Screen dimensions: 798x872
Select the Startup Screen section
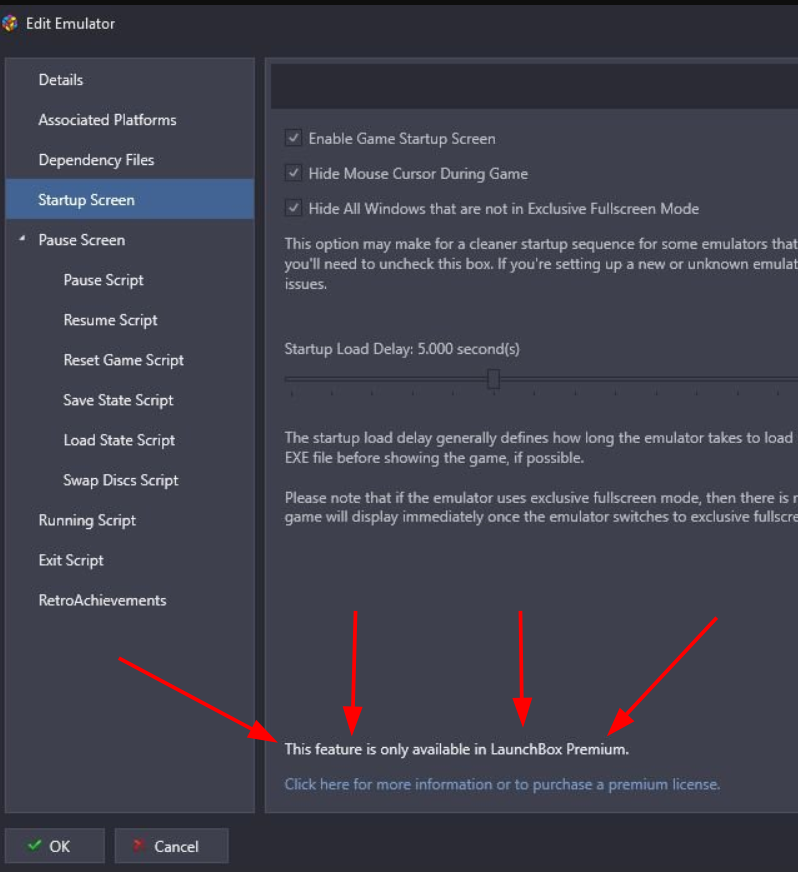click(x=130, y=200)
